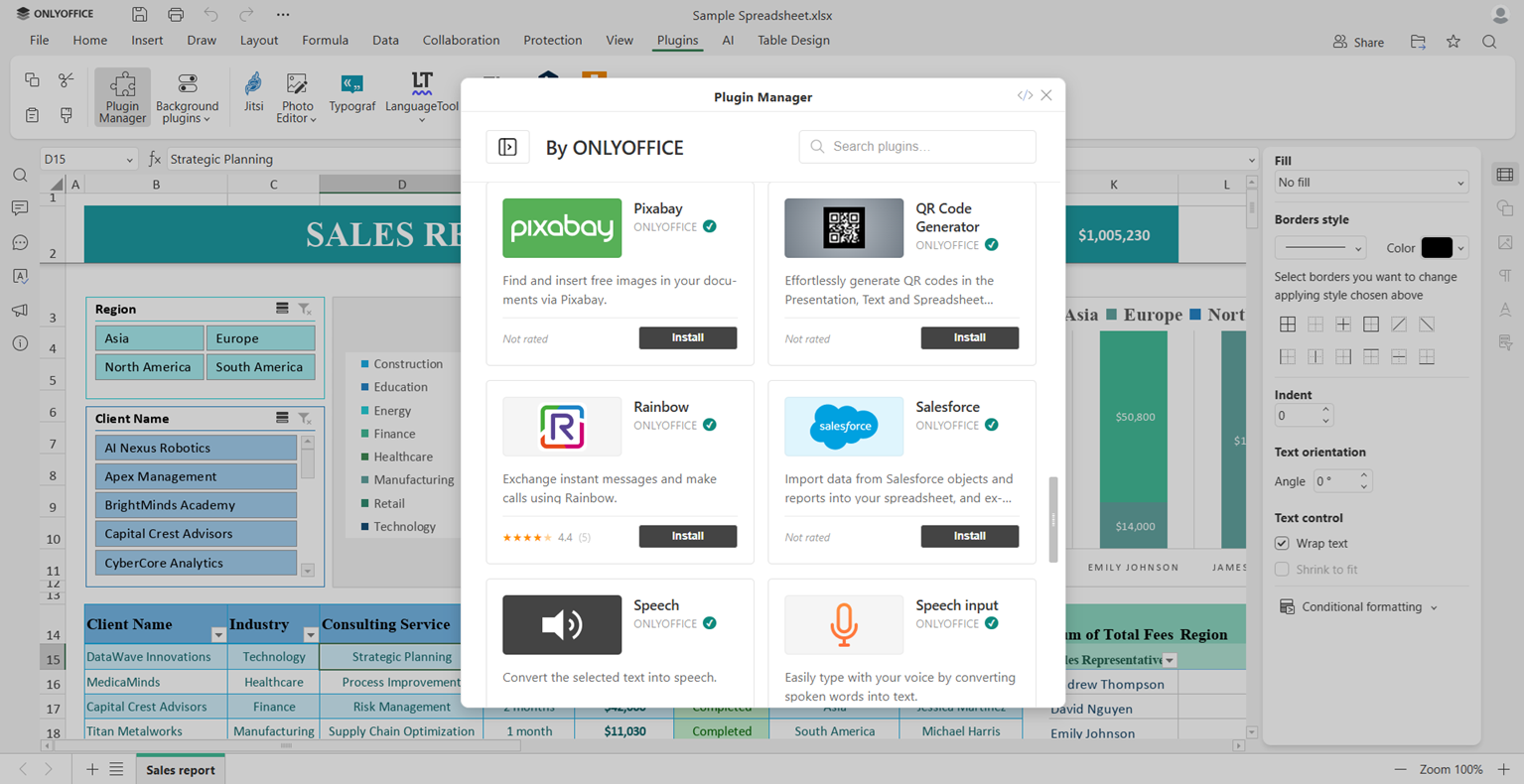Open the File menu
Image resolution: width=1524 pixels, height=784 pixels.
(x=40, y=41)
